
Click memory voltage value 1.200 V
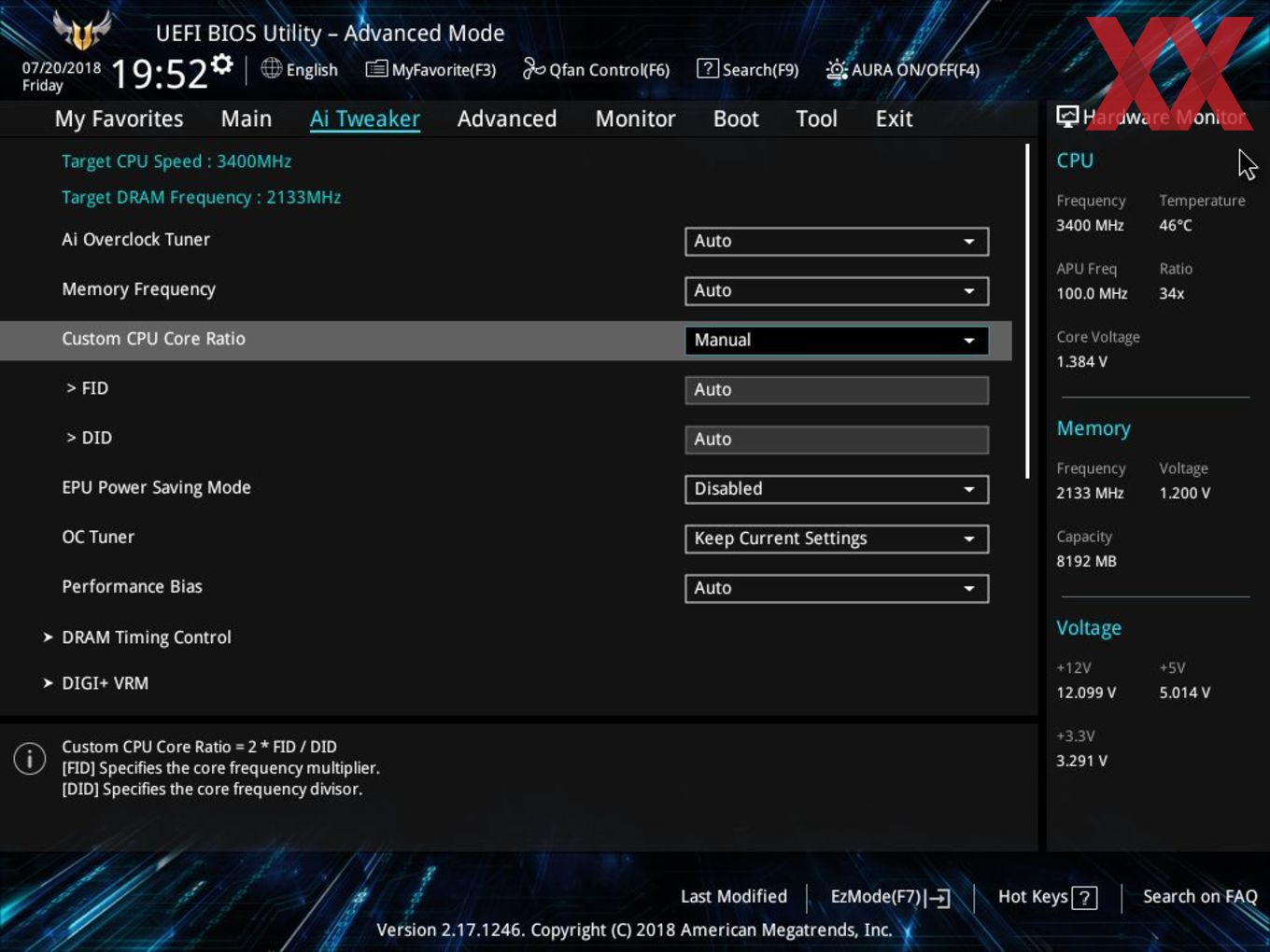pos(1185,493)
